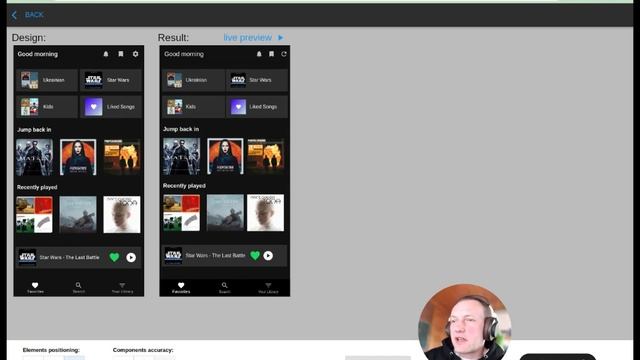Switch to Favorites tab in Result preview
This screenshot has height=360, width=640.
pyautogui.click(x=181, y=288)
